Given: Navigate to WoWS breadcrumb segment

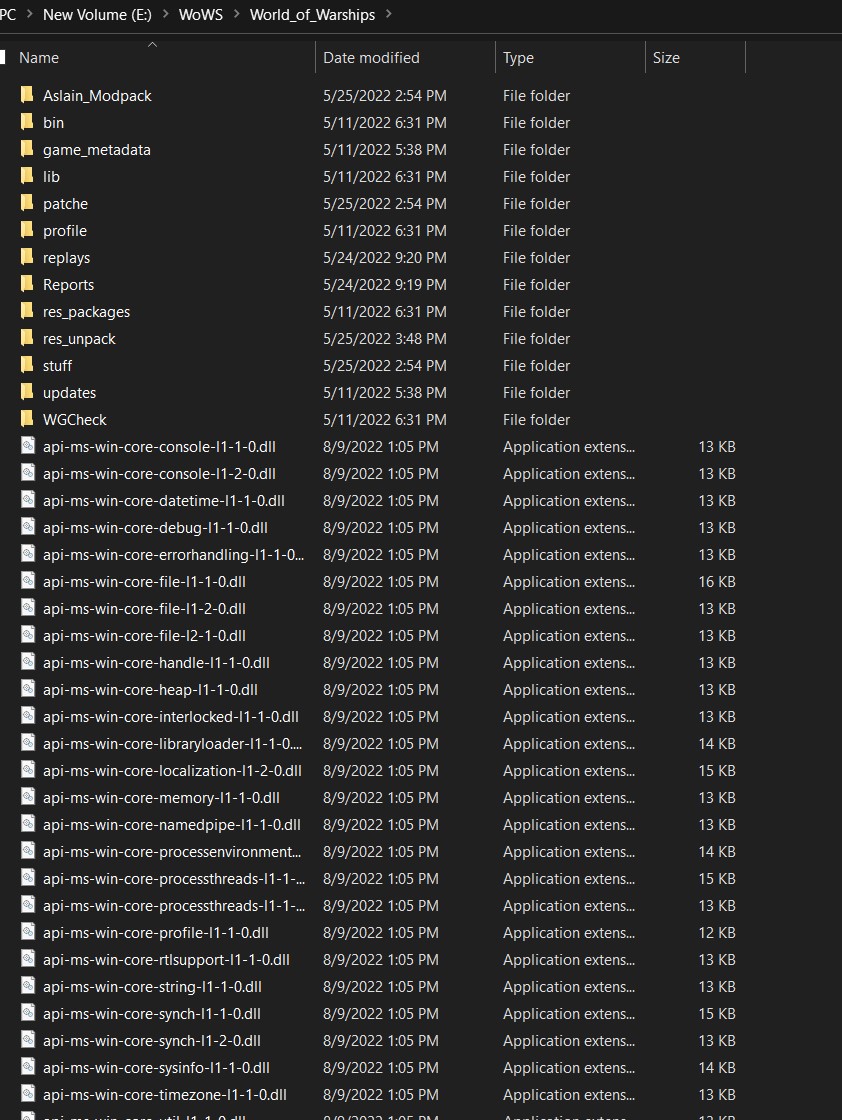Looking at the screenshot, I should click(x=201, y=14).
